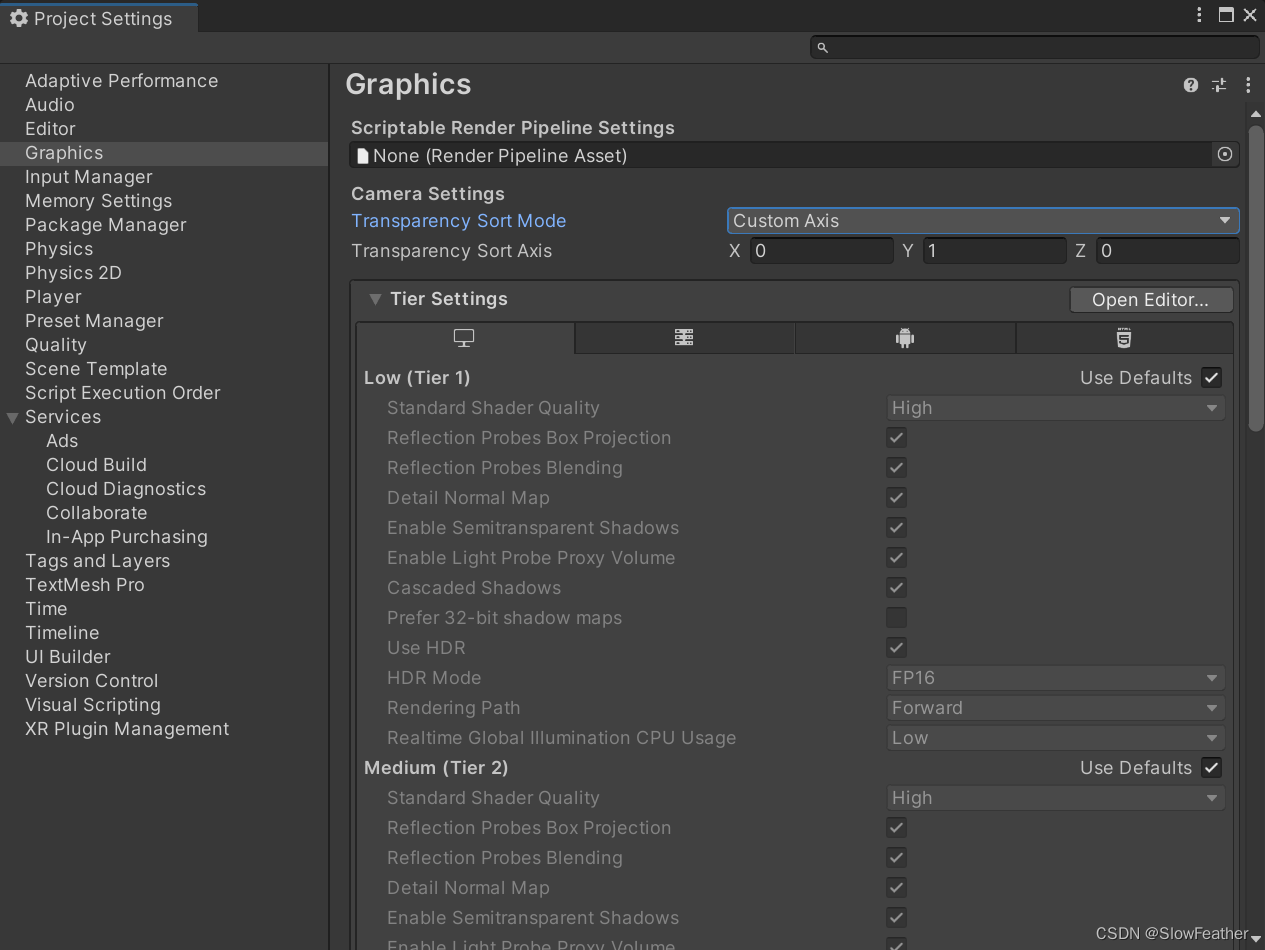The height and width of the screenshot is (950, 1265).
Task: Toggle Use Defaults for Medium Tier 2
Action: pyautogui.click(x=1211, y=767)
